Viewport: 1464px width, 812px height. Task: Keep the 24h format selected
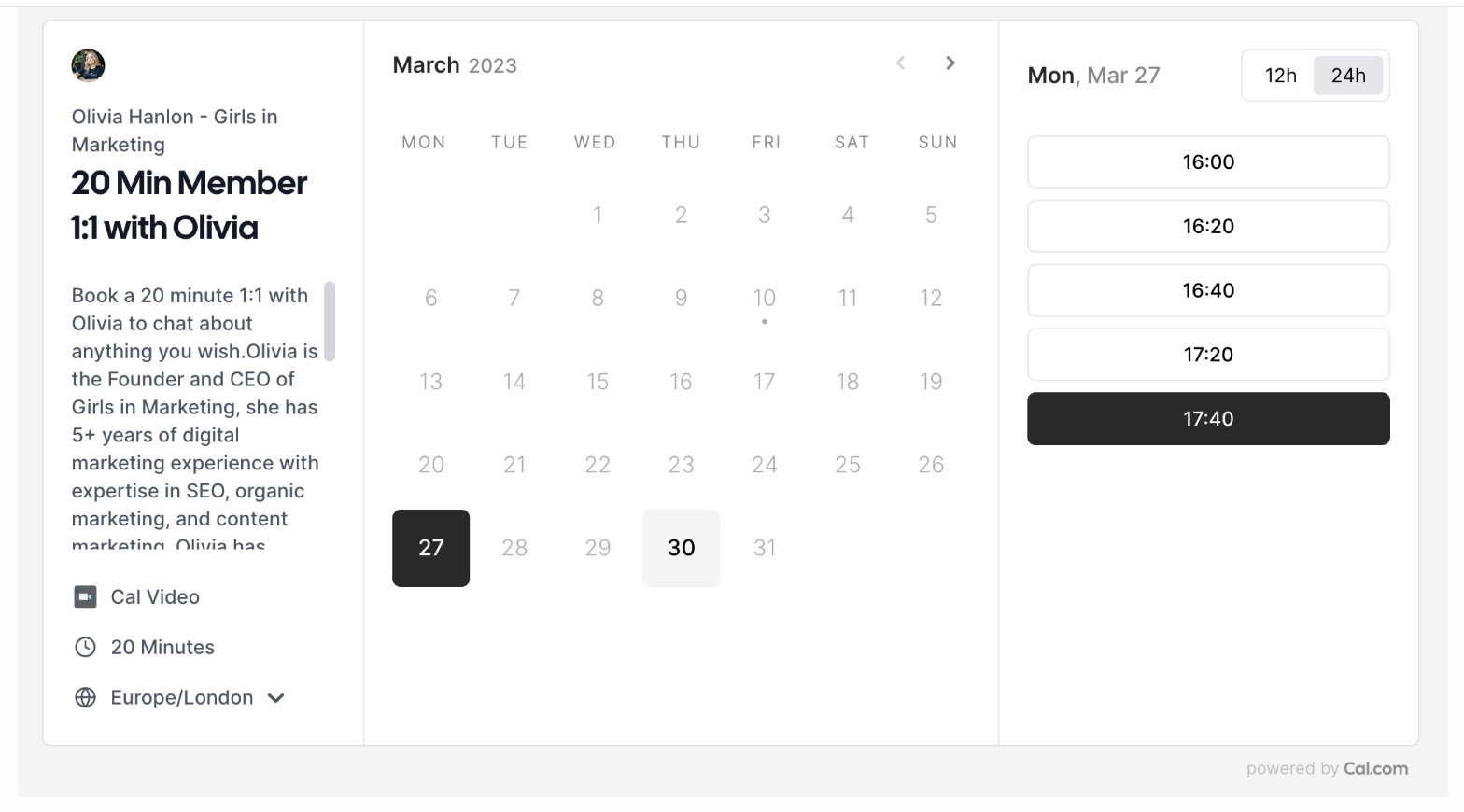click(x=1348, y=76)
